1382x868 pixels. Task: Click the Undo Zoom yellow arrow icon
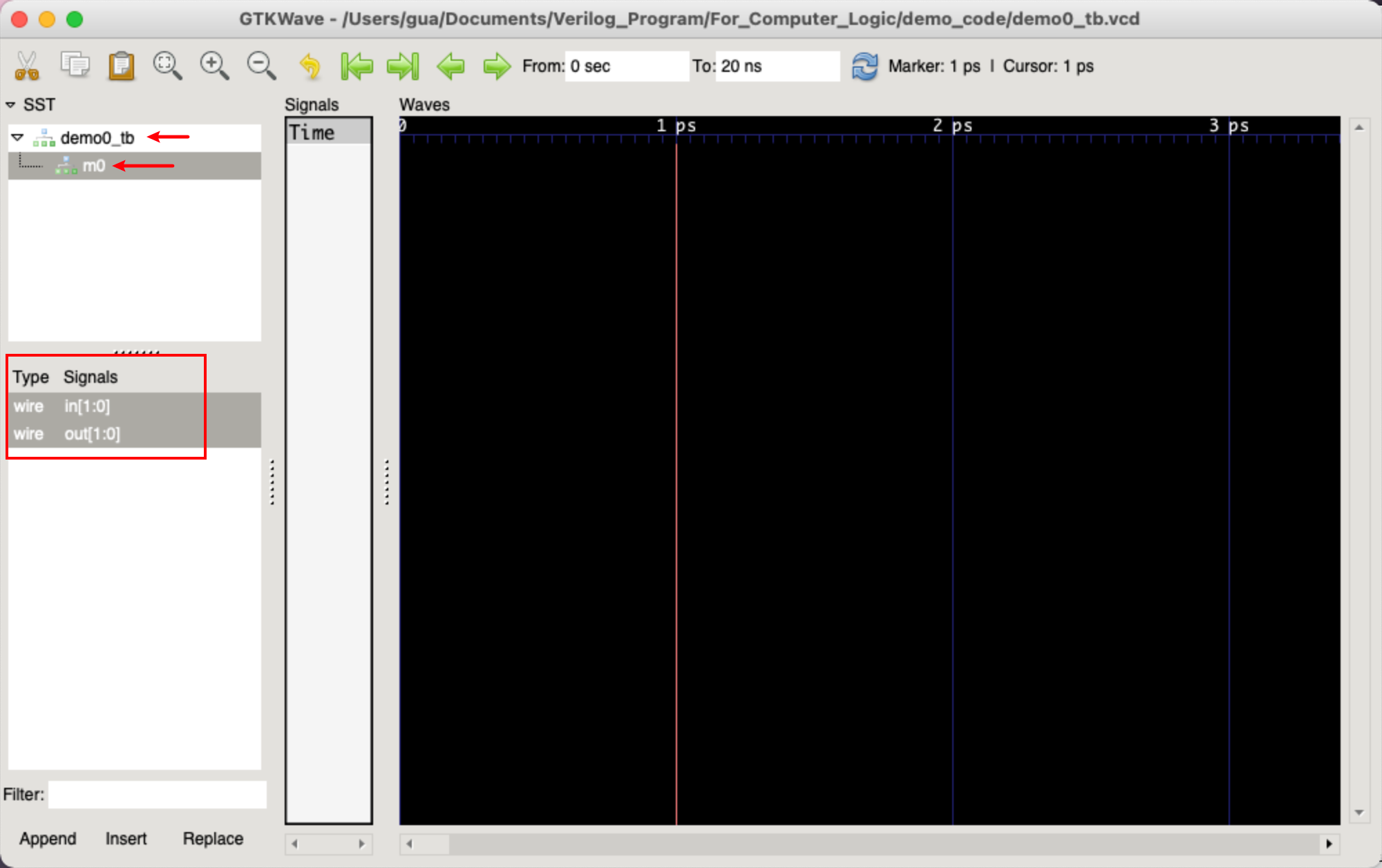[x=310, y=66]
